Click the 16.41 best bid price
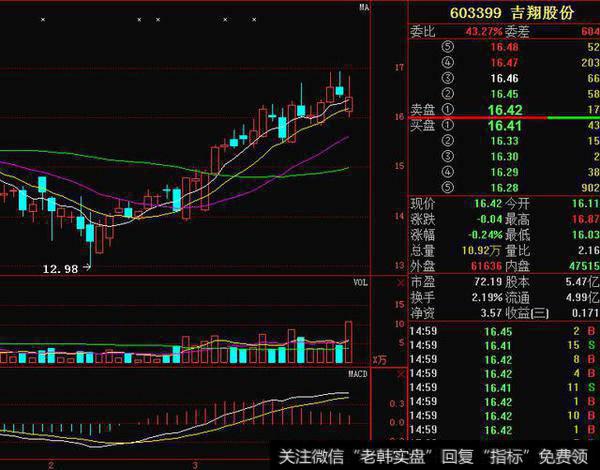Screen dimensions: 600x470 [x=503, y=126]
